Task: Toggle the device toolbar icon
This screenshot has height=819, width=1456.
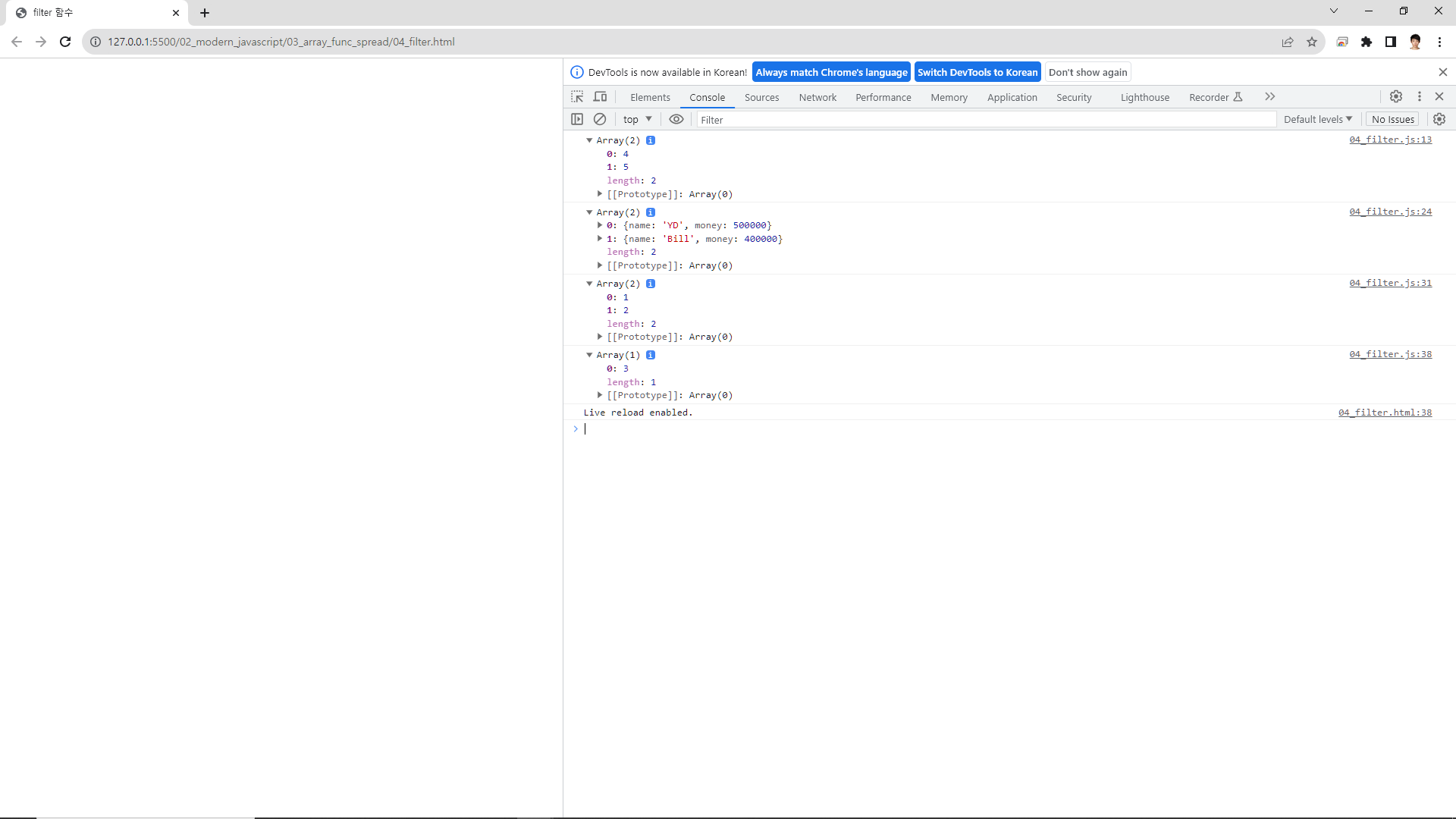Action: (x=600, y=97)
